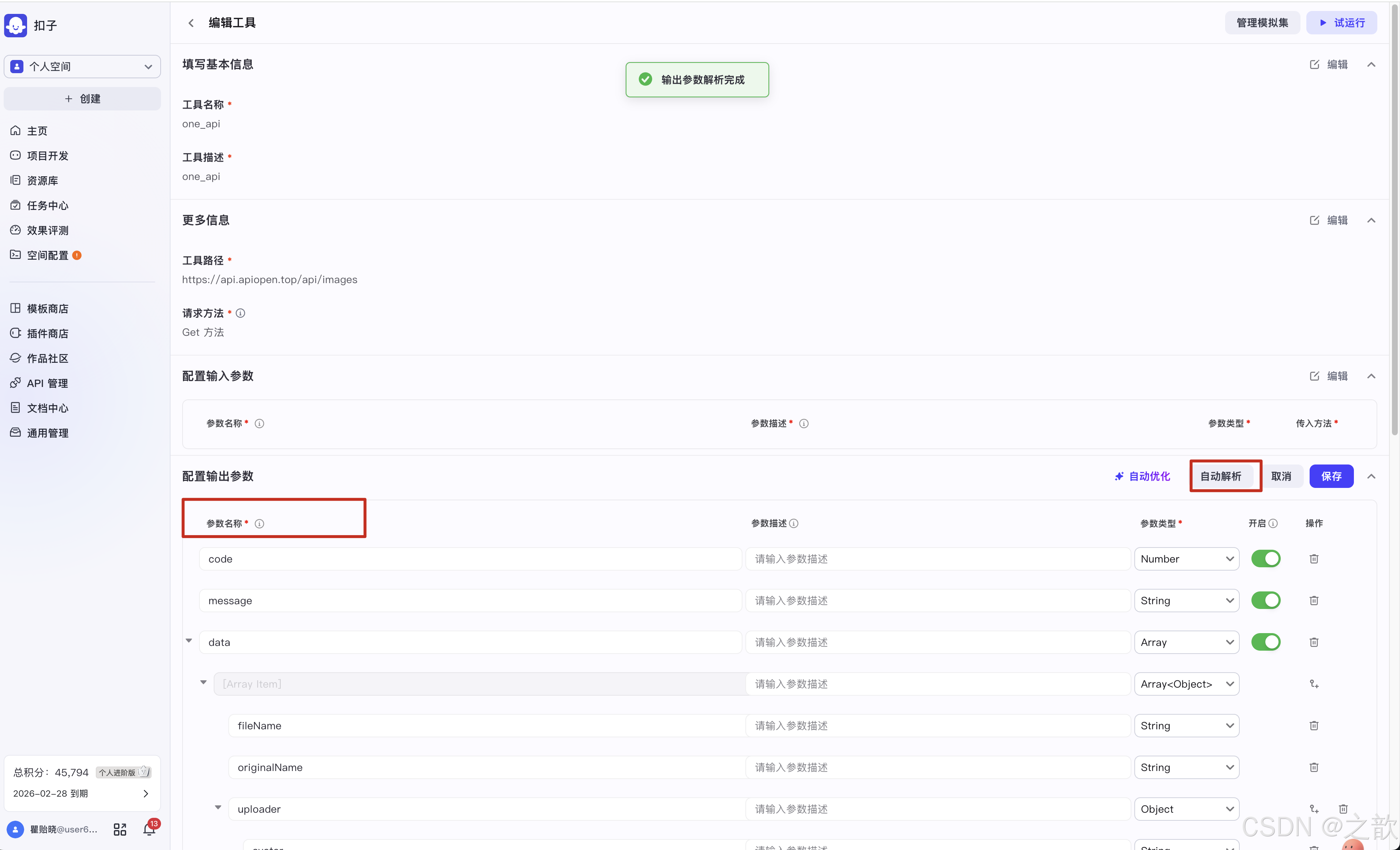This screenshot has height=850, width=1400.
Task: Delete the originalName parameter row
Action: tap(1314, 767)
